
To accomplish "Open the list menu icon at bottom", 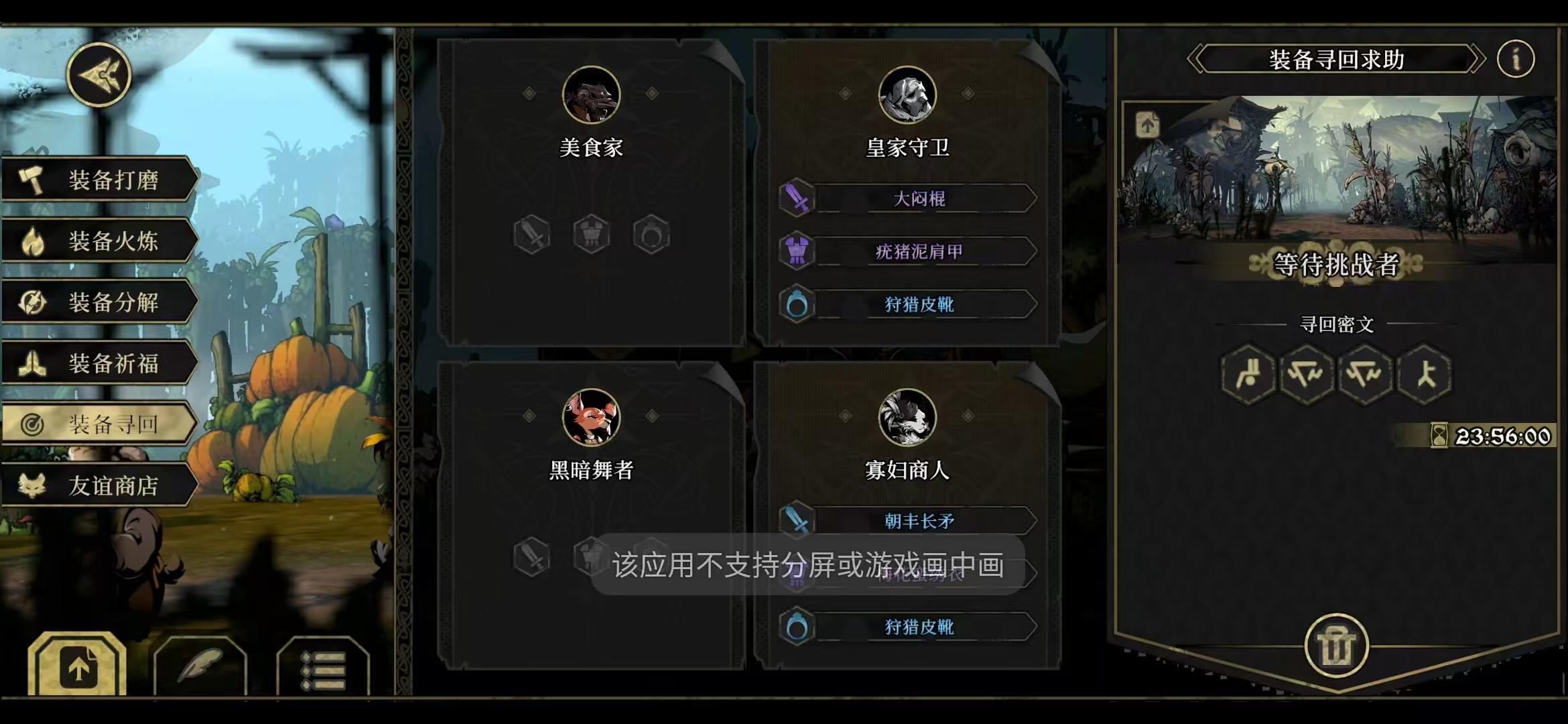I will tap(323, 666).
